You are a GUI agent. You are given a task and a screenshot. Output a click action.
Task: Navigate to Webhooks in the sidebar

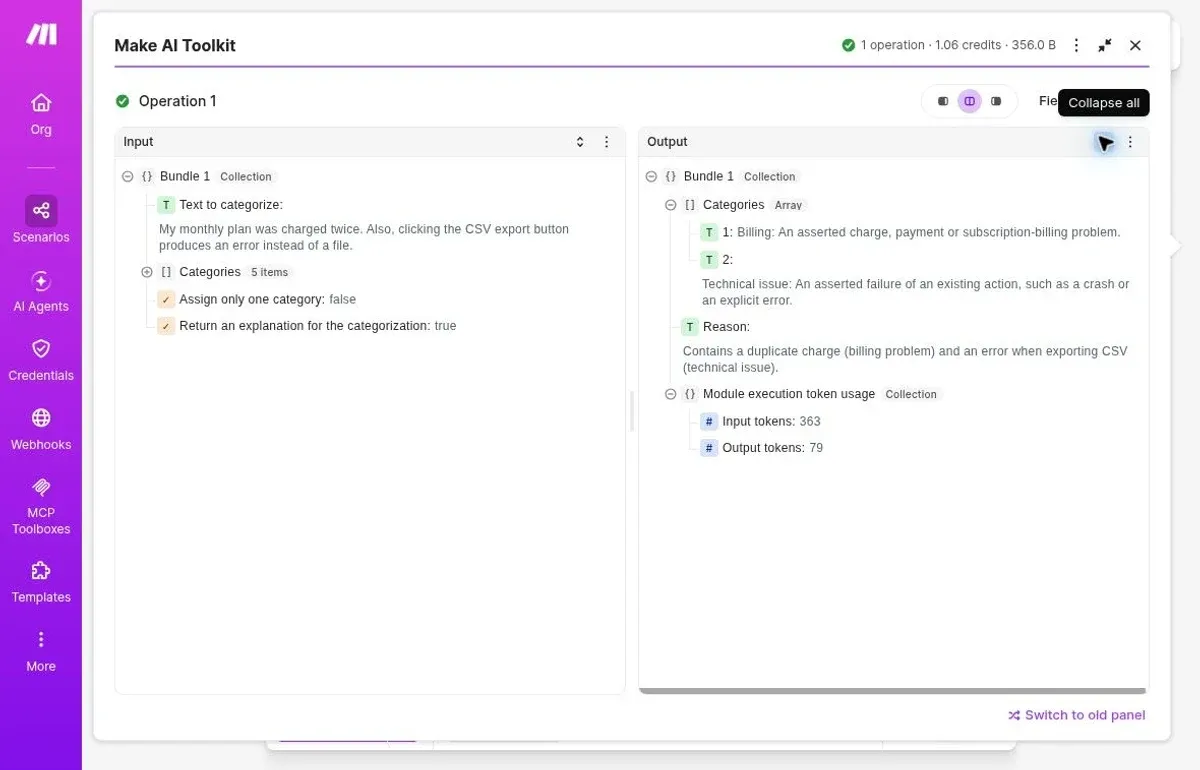[41, 429]
